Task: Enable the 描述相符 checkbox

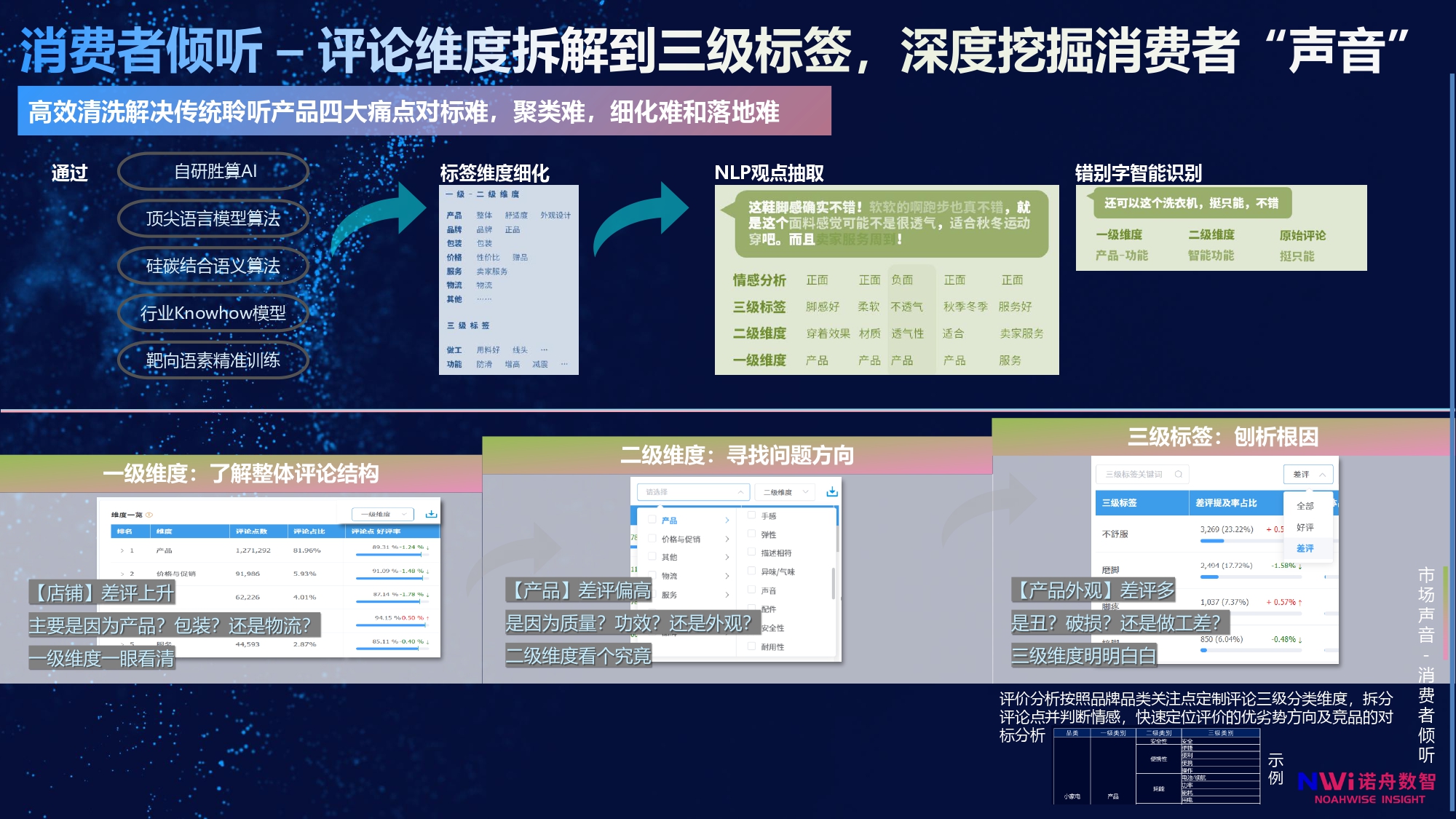Action: click(x=751, y=553)
